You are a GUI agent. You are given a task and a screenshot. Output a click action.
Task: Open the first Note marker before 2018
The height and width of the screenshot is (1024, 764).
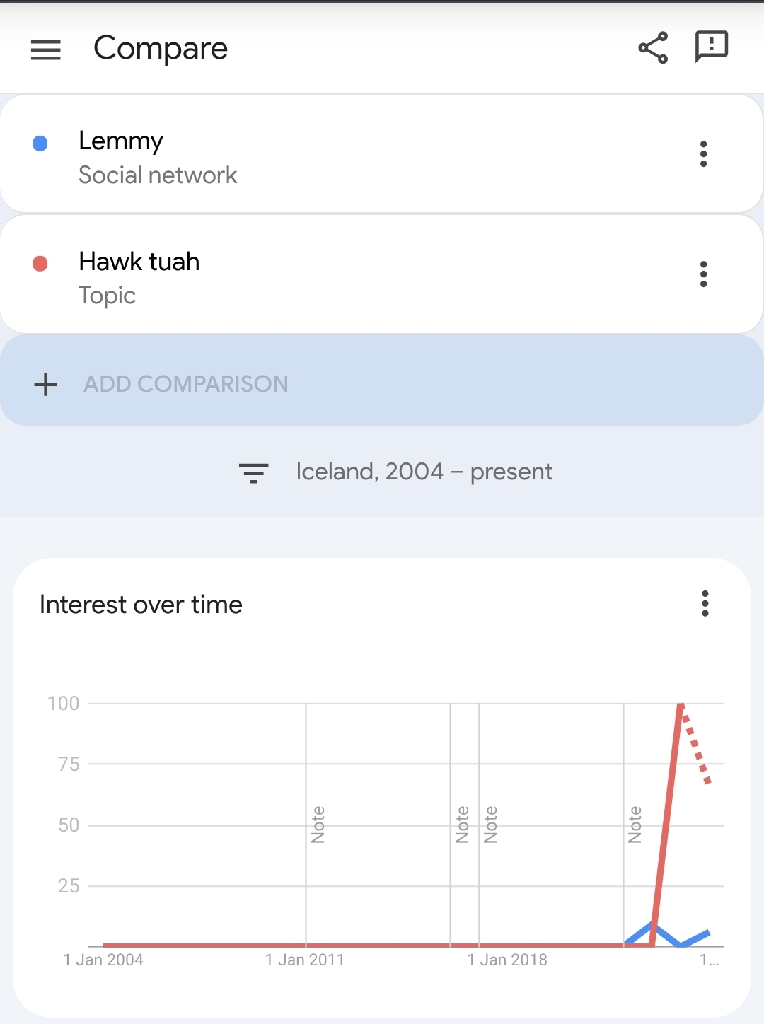tap(462, 824)
